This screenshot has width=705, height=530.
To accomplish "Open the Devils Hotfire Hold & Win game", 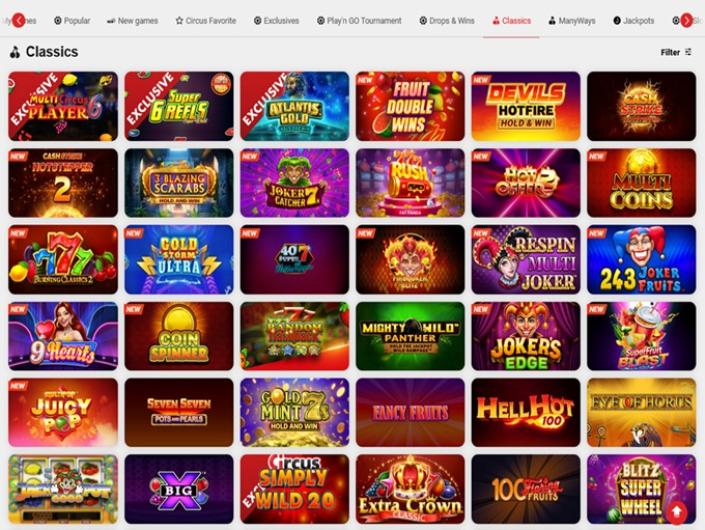I will coord(526,106).
